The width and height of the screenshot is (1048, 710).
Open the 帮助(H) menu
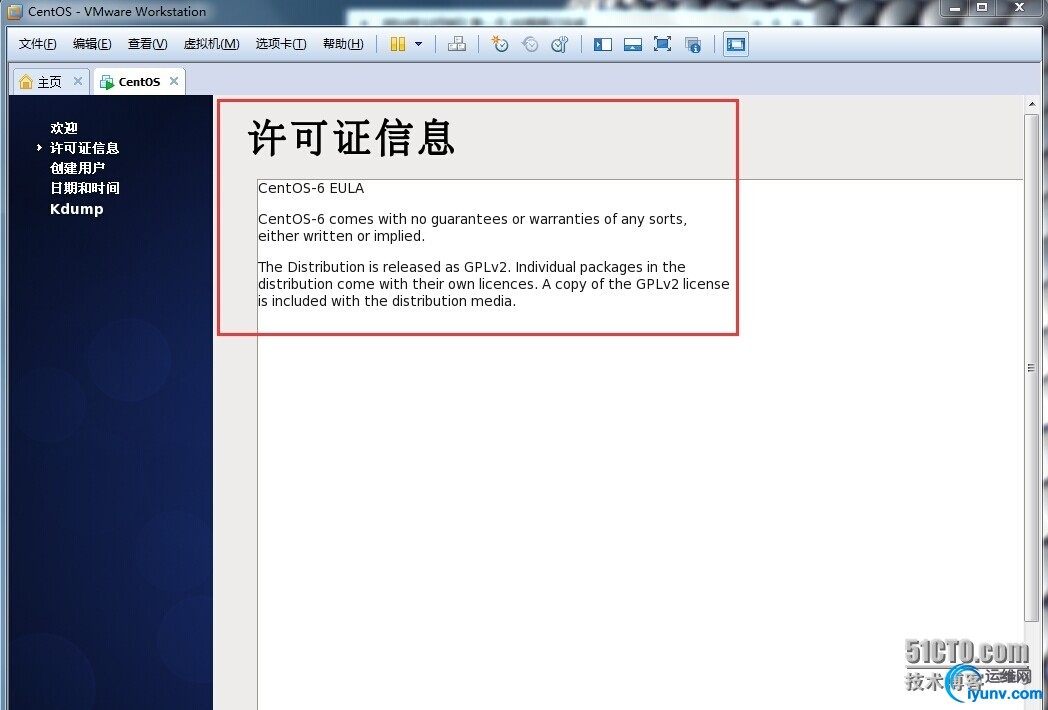343,44
